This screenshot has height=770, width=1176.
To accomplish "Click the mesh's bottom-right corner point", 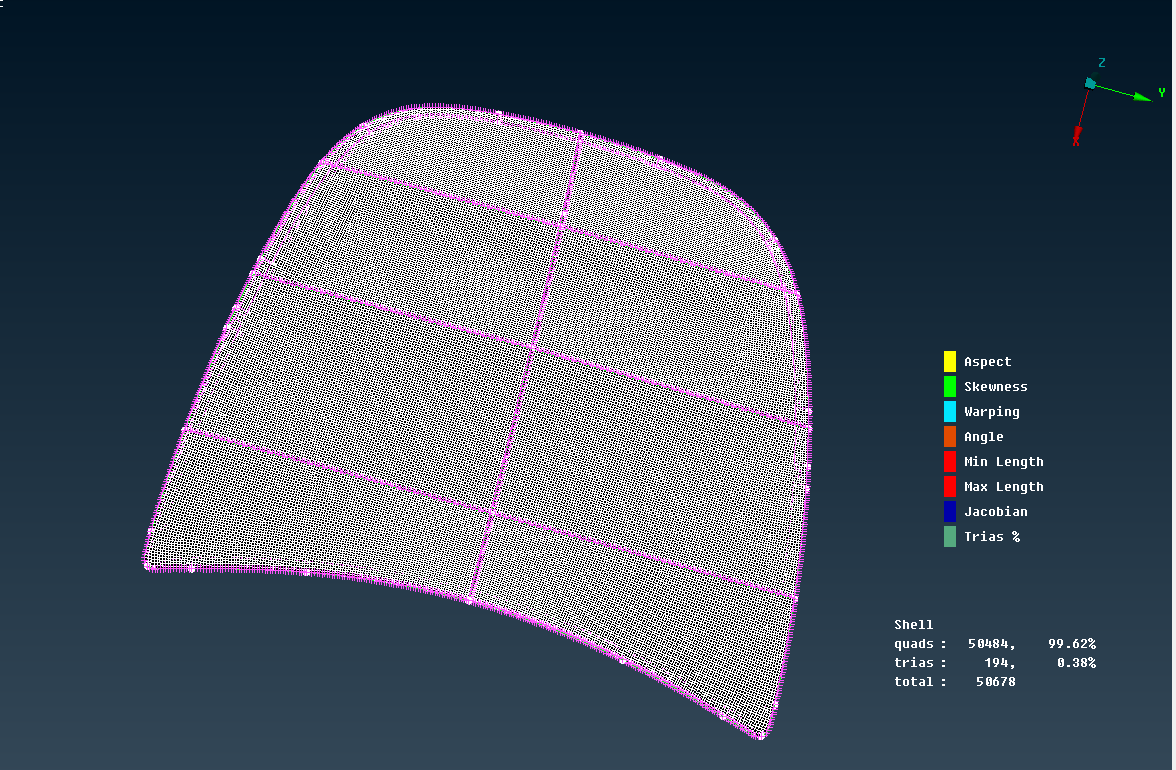I will 760,737.
